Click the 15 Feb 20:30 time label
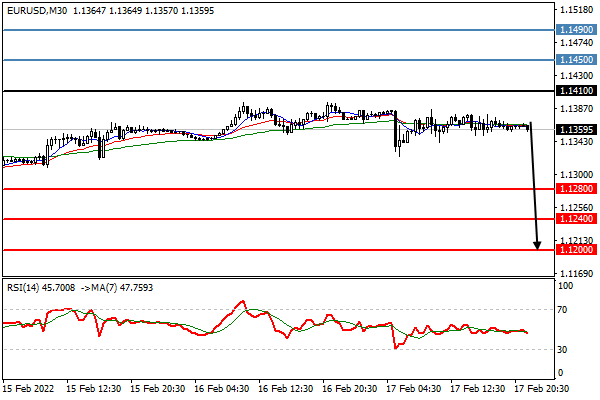Image resolution: width=600 pixels, height=400 pixels. pyautogui.click(x=157, y=389)
